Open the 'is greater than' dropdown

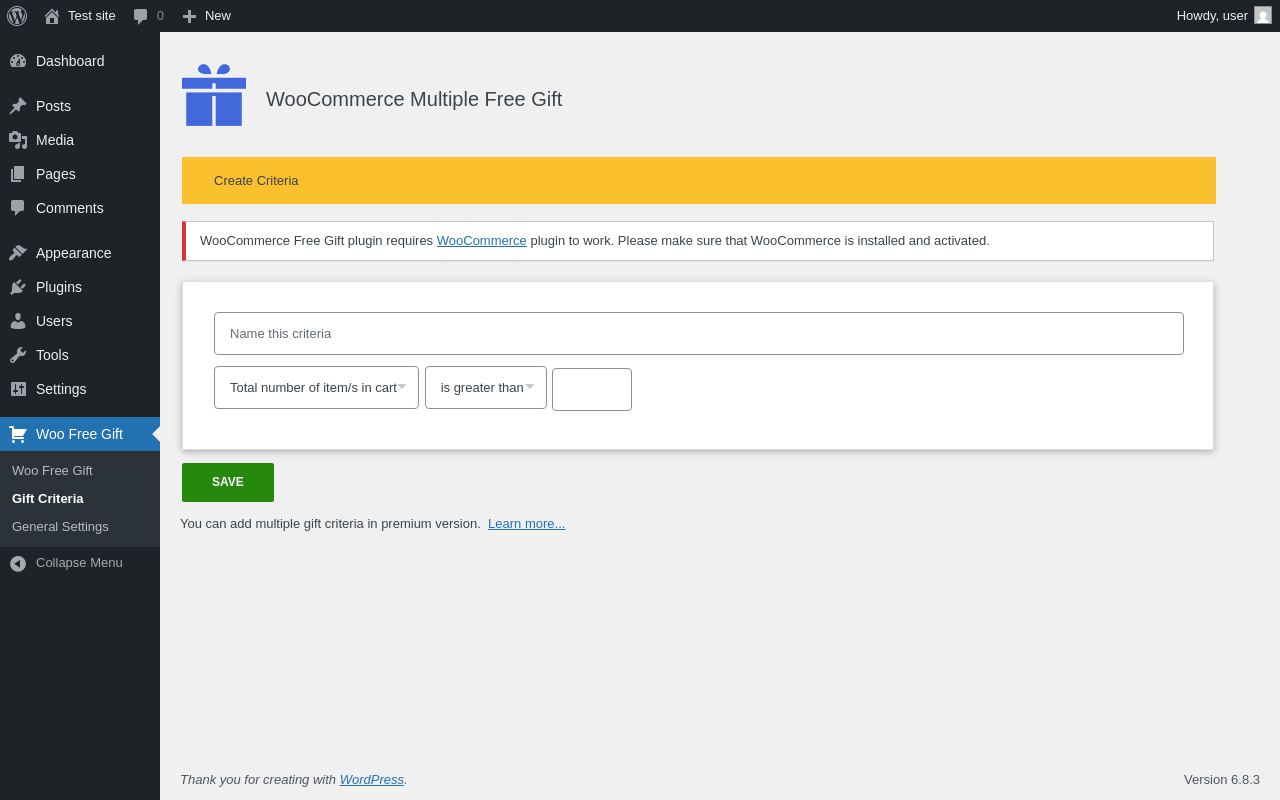[486, 388]
